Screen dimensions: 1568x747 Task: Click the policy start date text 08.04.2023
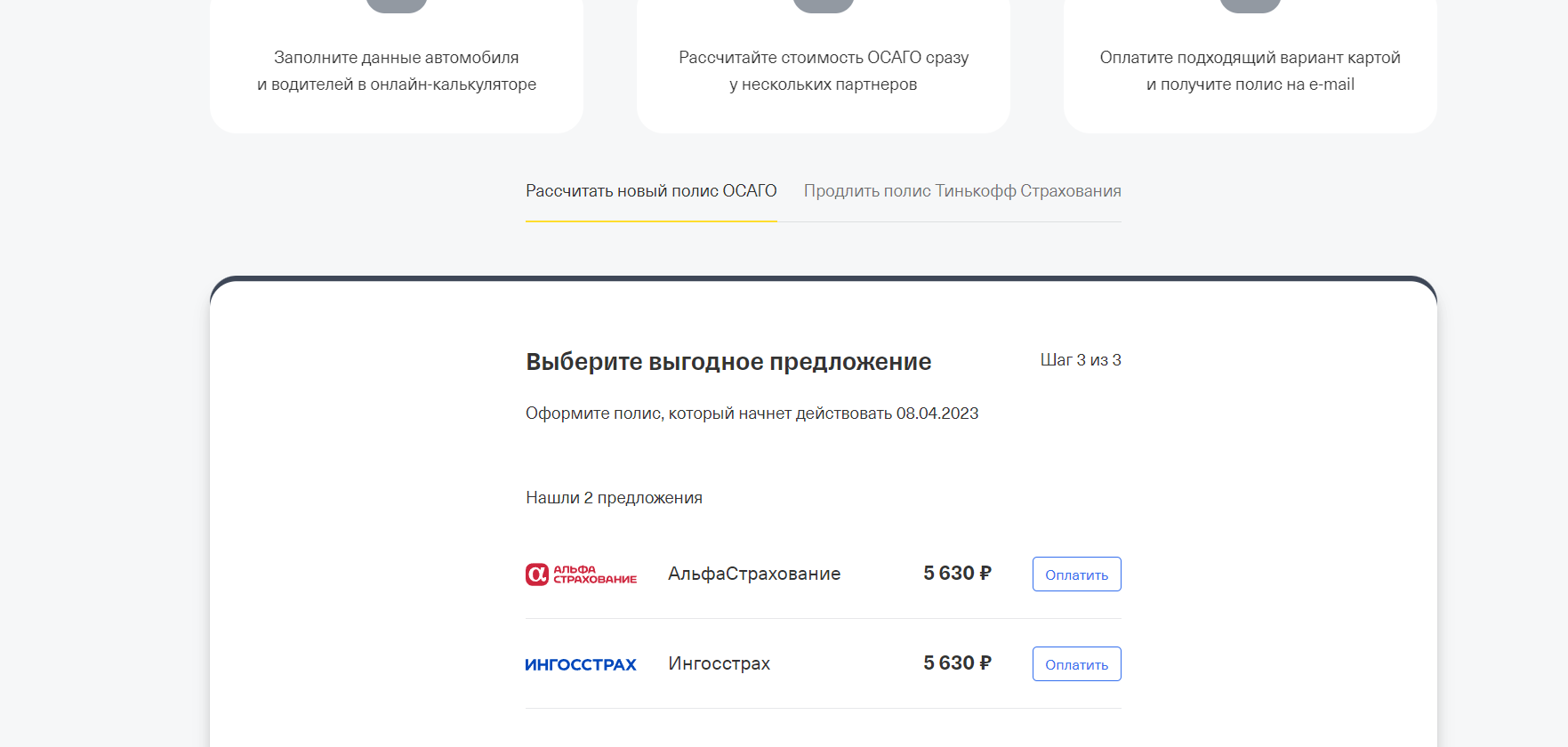[x=937, y=414]
